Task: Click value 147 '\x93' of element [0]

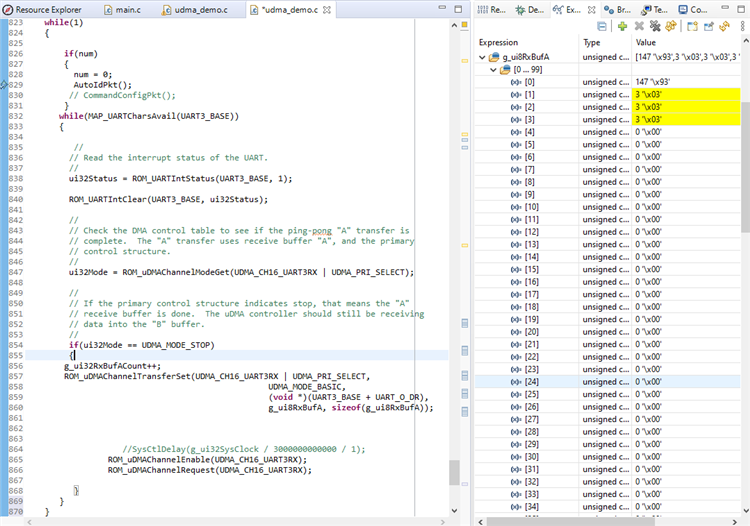Action: 653,82
